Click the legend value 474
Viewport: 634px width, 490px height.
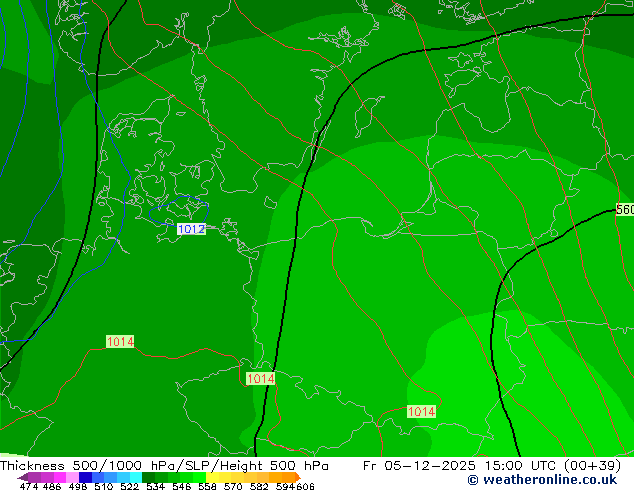point(29,486)
